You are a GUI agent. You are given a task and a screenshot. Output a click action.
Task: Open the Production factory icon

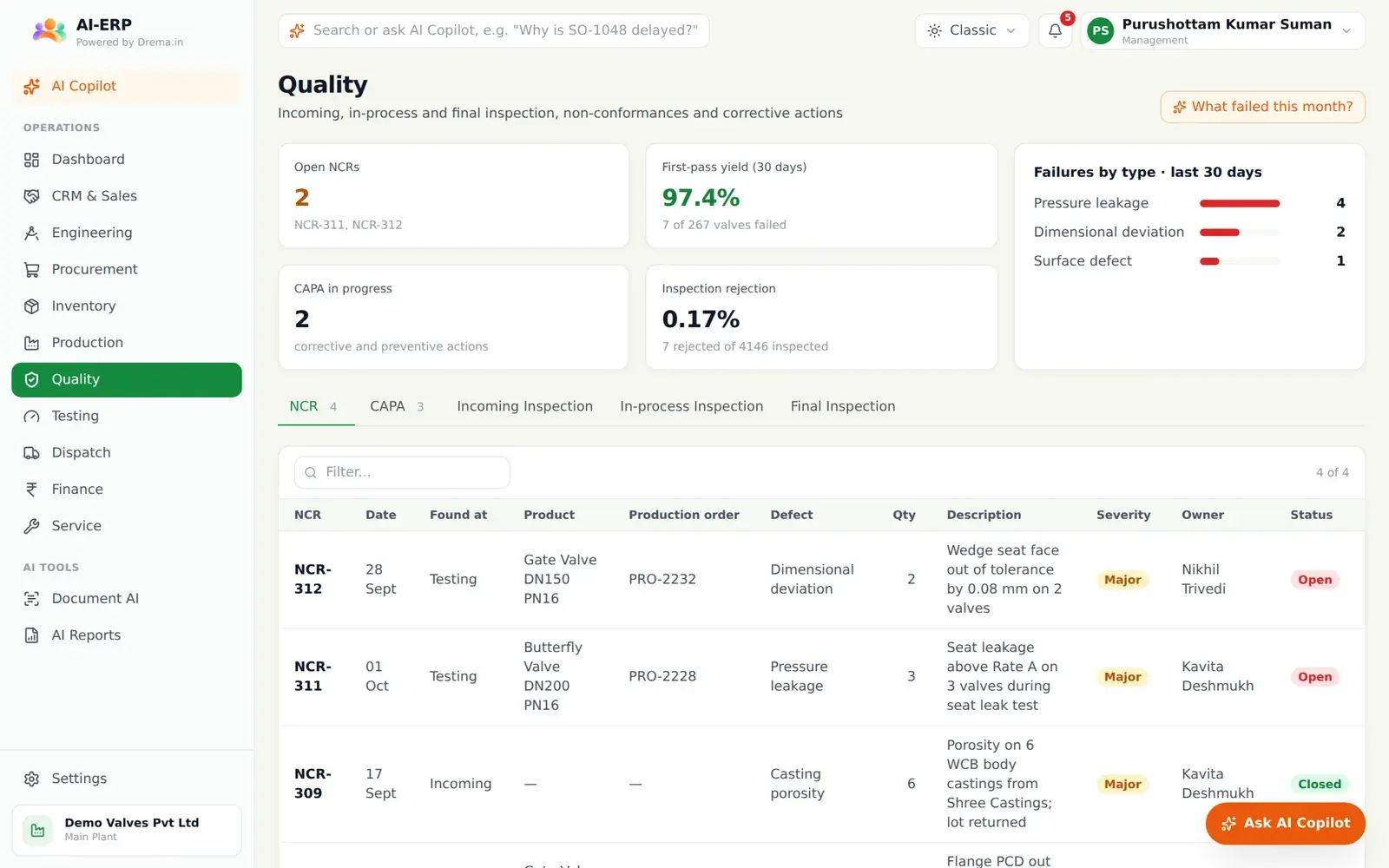pyautogui.click(x=32, y=343)
